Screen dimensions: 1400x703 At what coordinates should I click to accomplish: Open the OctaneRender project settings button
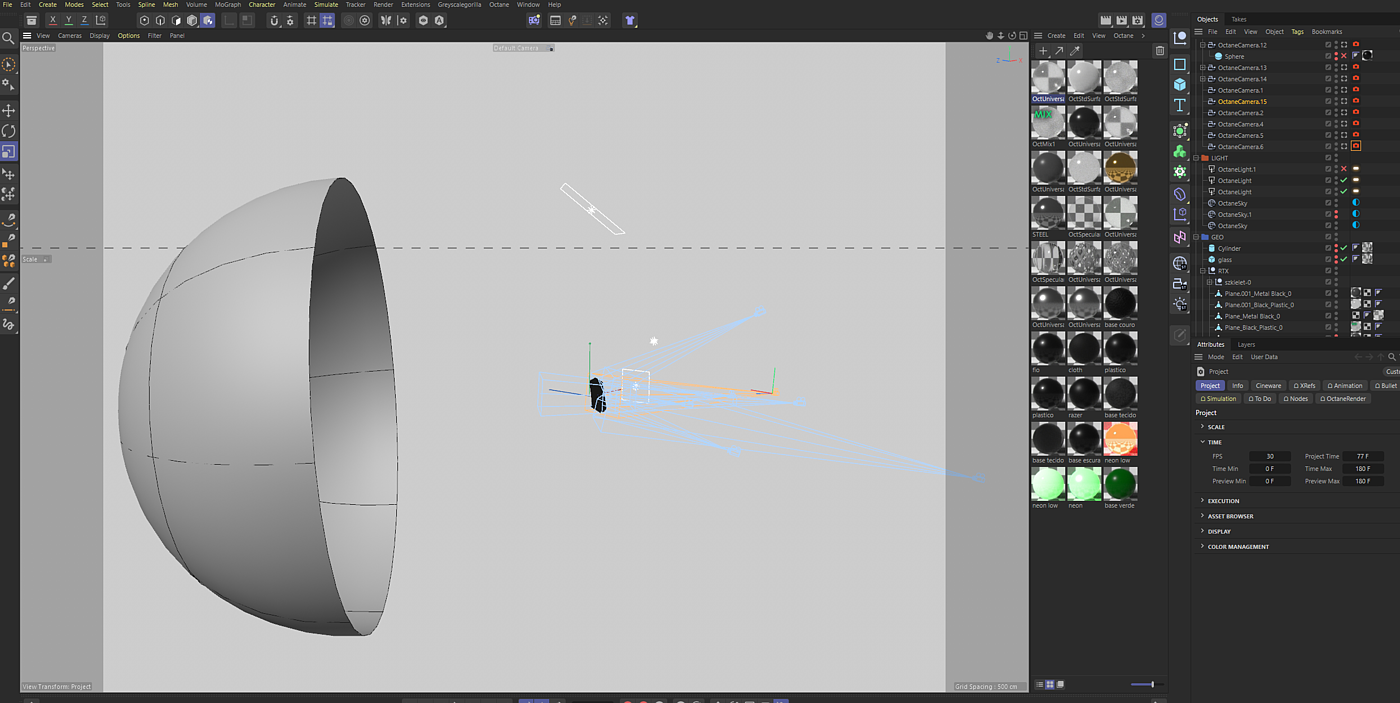tap(1342, 399)
